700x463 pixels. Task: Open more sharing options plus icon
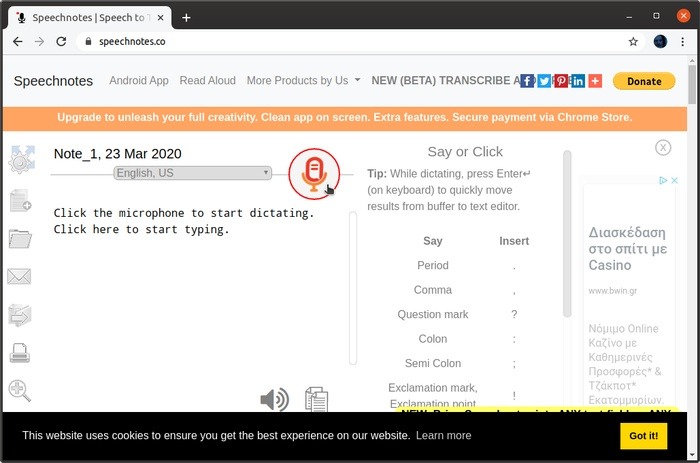click(595, 81)
